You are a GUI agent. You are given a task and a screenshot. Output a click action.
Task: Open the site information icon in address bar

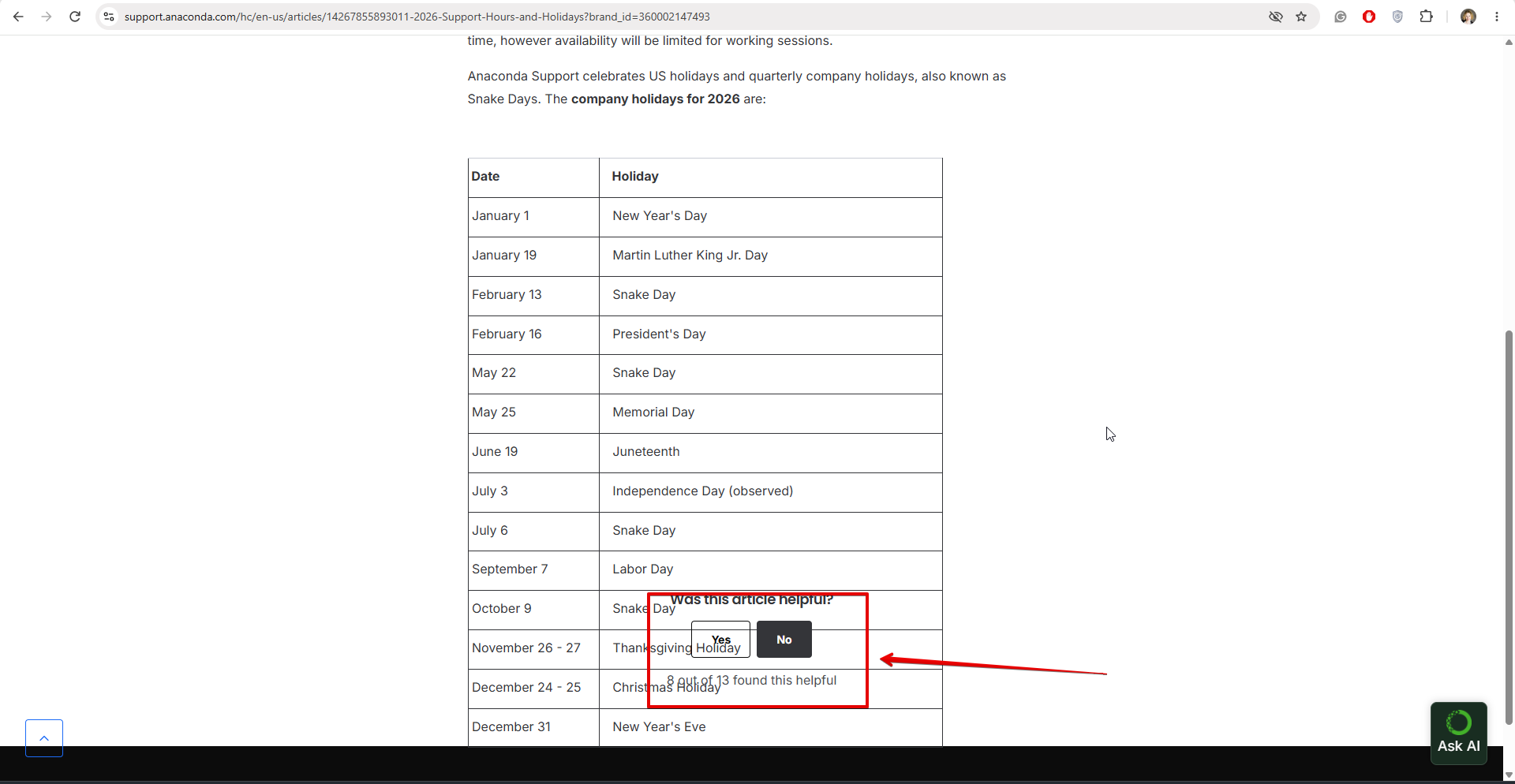coord(109,17)
